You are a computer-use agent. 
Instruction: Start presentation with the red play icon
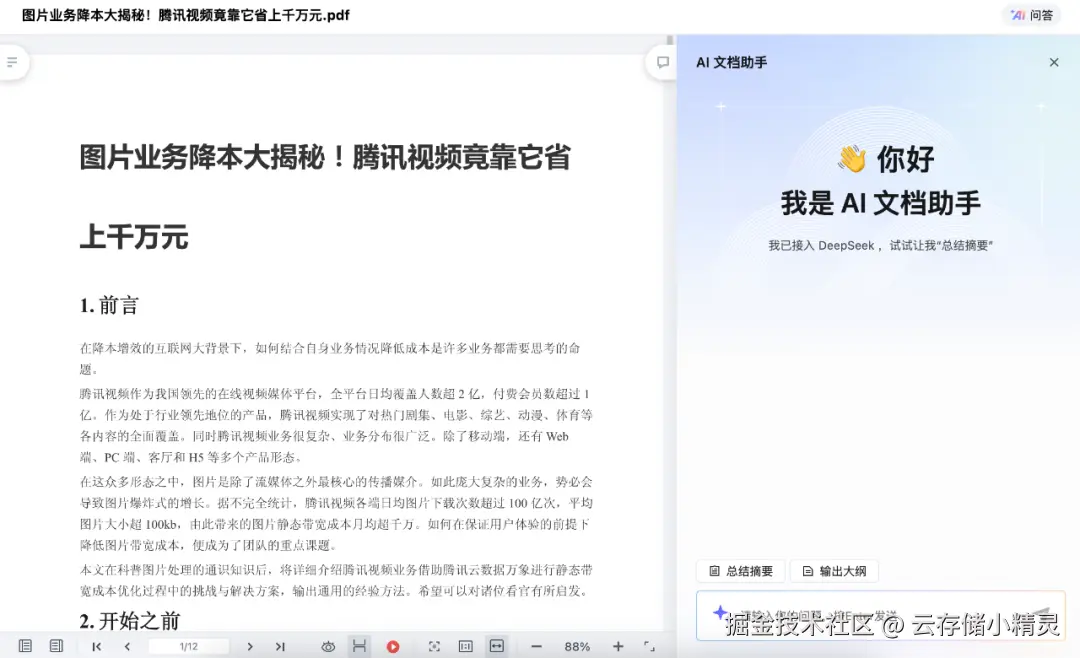click(393, 645)
